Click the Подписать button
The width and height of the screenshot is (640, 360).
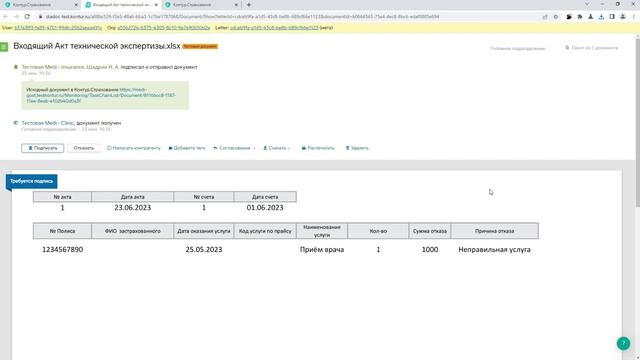pos(42,148)
